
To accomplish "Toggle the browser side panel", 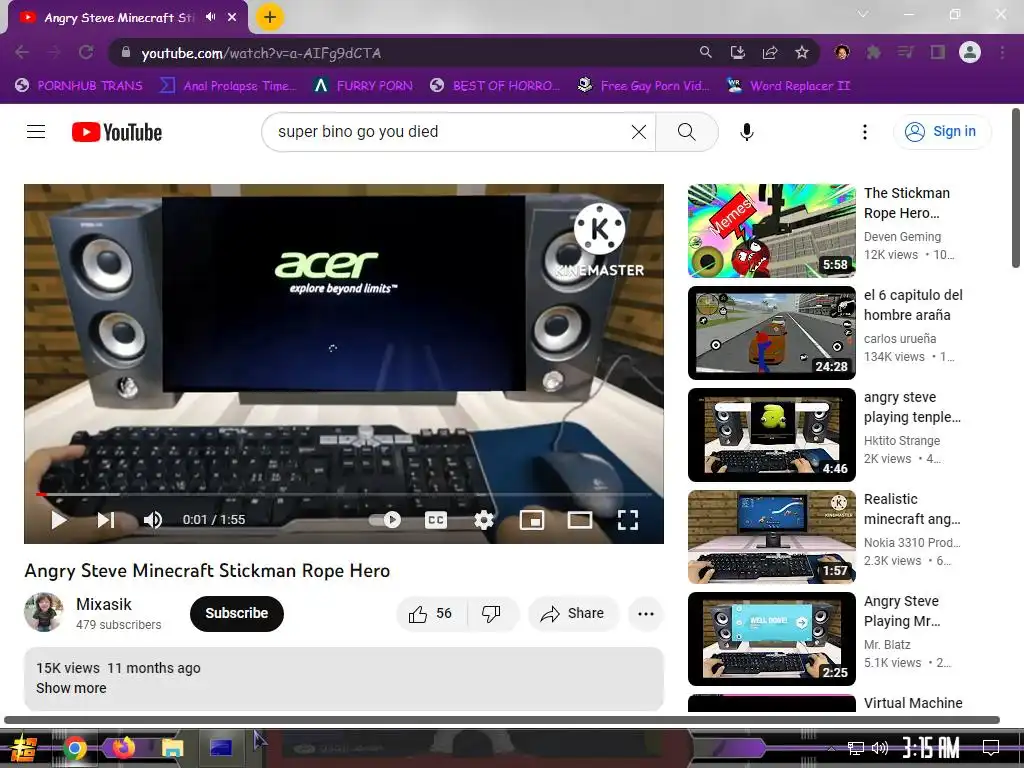I will pos(938,52).
